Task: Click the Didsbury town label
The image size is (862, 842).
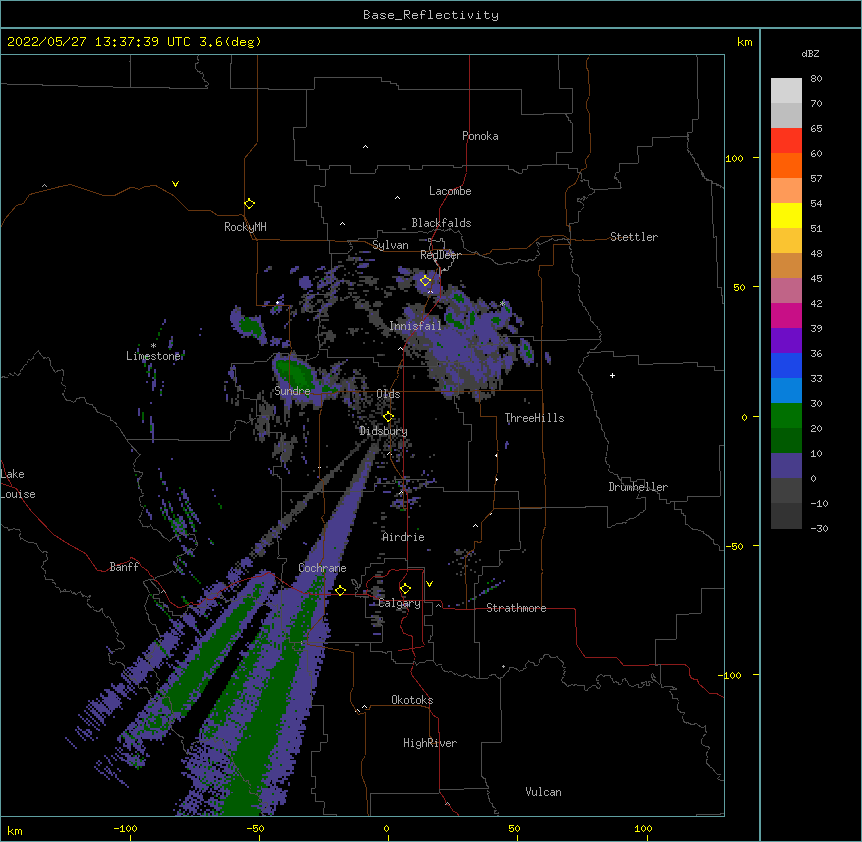Action: [383, 431]
